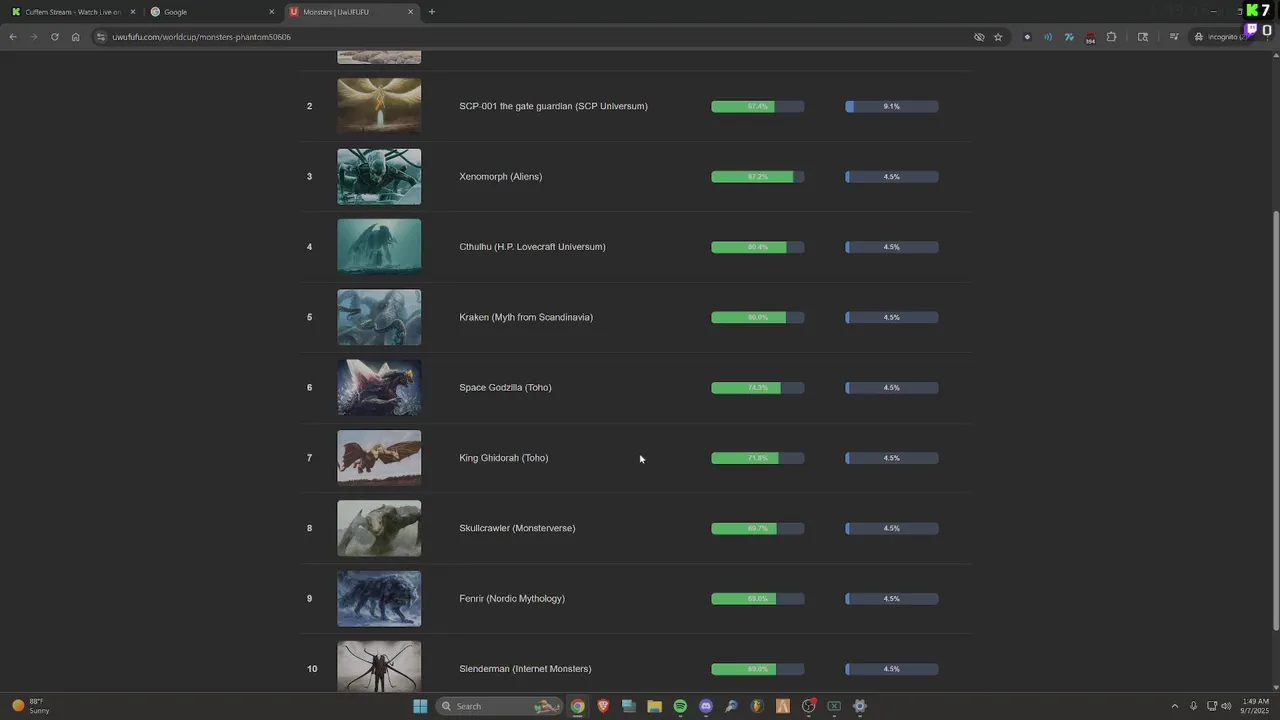This screenshot has width=1280, height=720.
Task: Switch to the Google tab
Action: coord(212,12)
